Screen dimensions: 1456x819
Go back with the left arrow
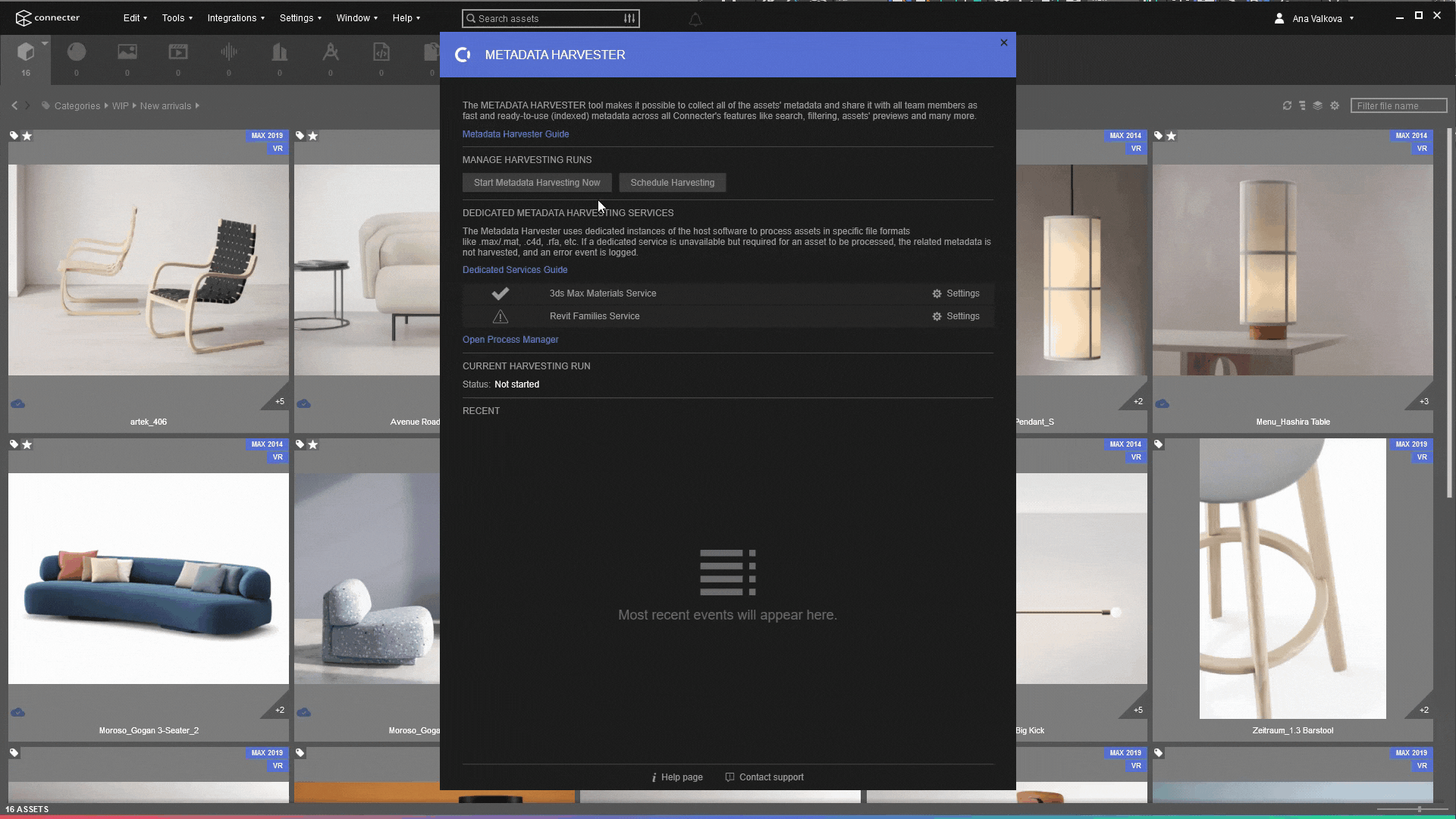pos(14,105)
